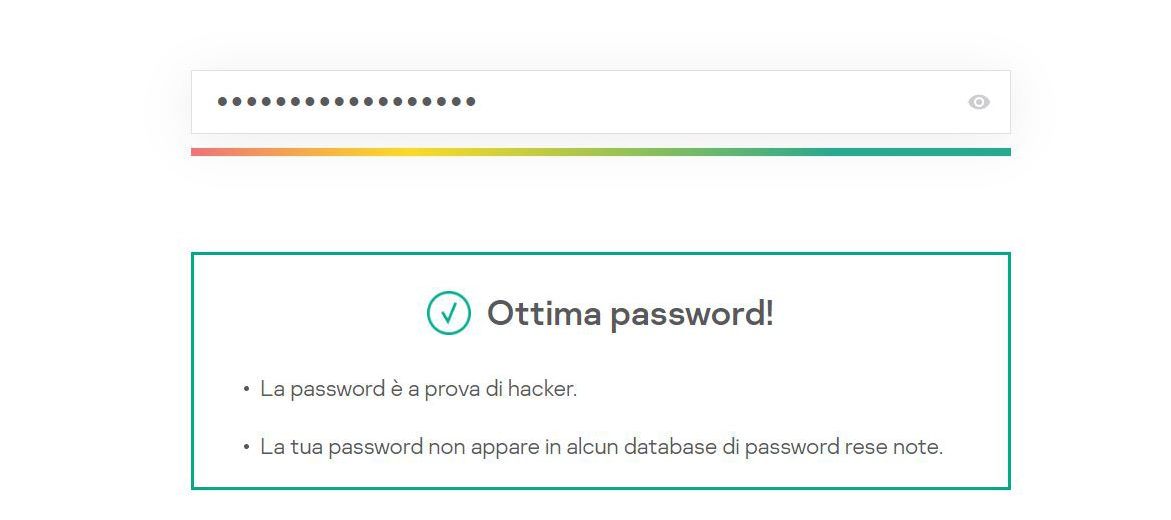Click the "Ottima password!" heading
Image resolution: width=1171 pixels, height=520 pixels.
(x=630, y=314)
